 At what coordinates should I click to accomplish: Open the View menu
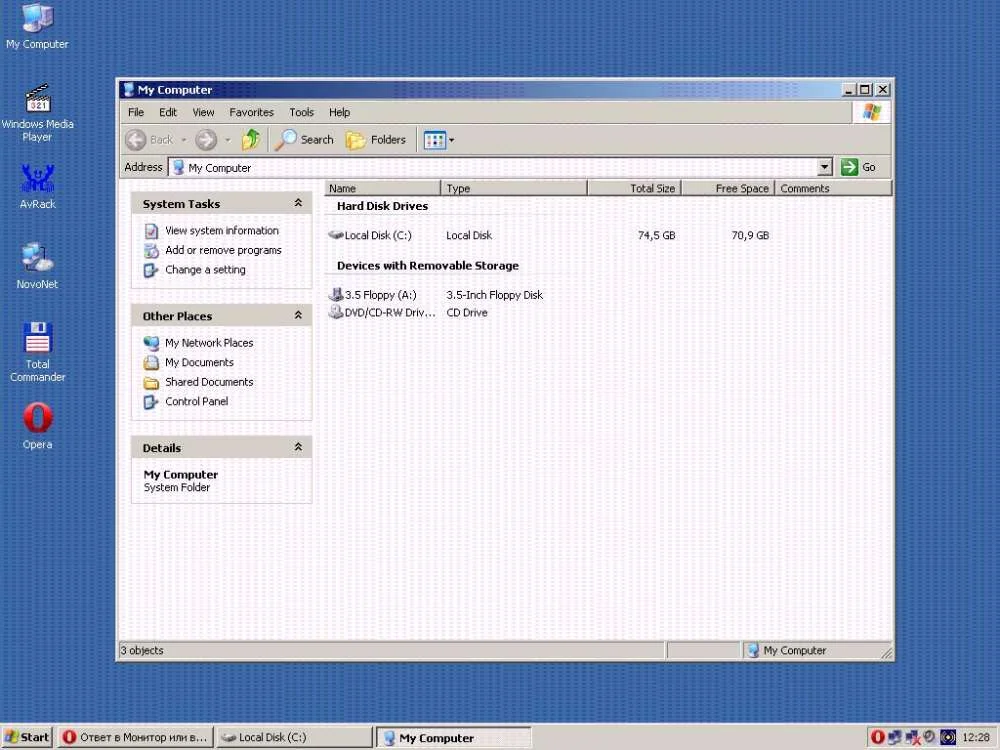point(203,112)
